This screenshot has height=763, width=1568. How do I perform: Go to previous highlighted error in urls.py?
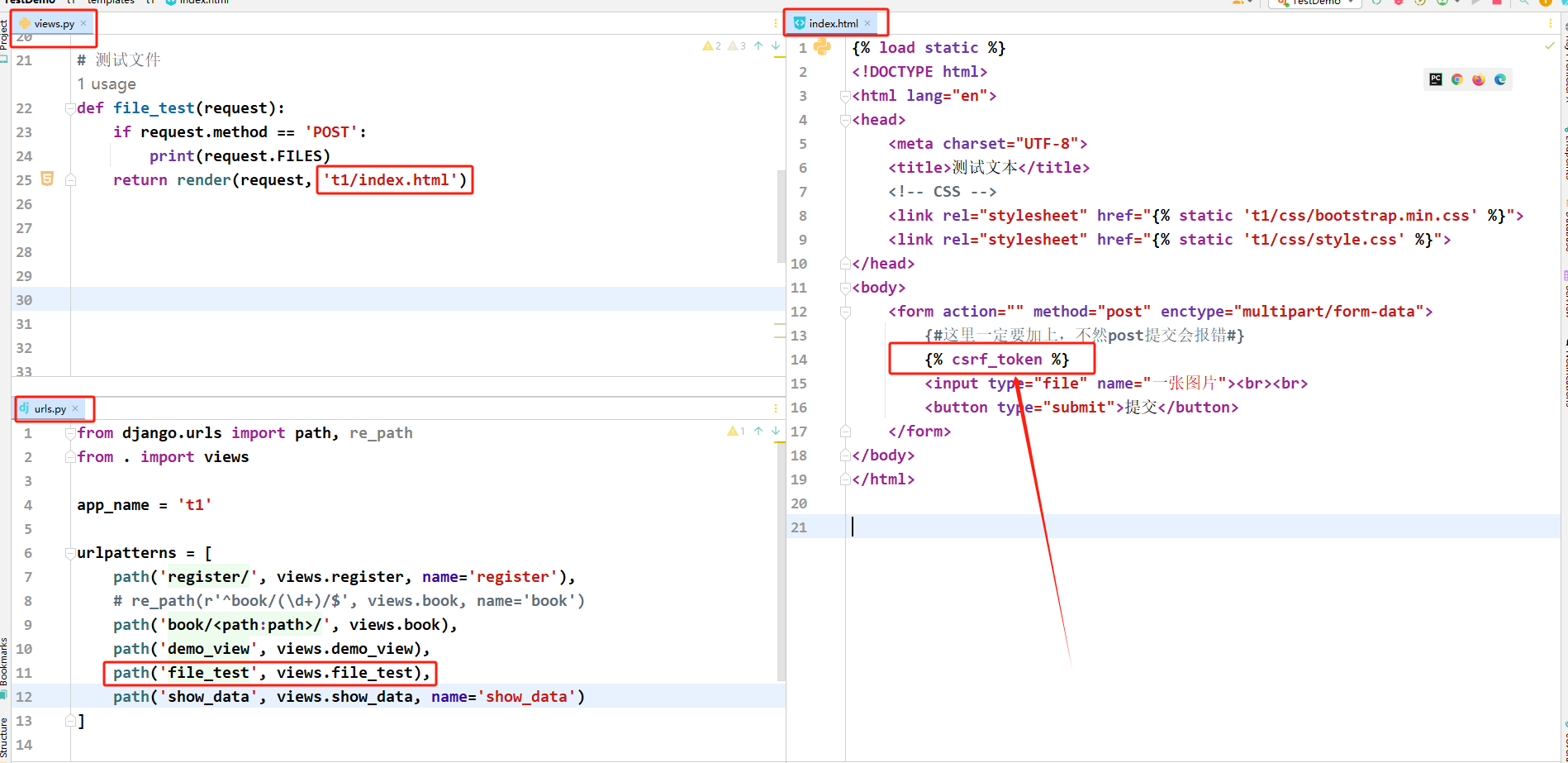coord(758,431)
